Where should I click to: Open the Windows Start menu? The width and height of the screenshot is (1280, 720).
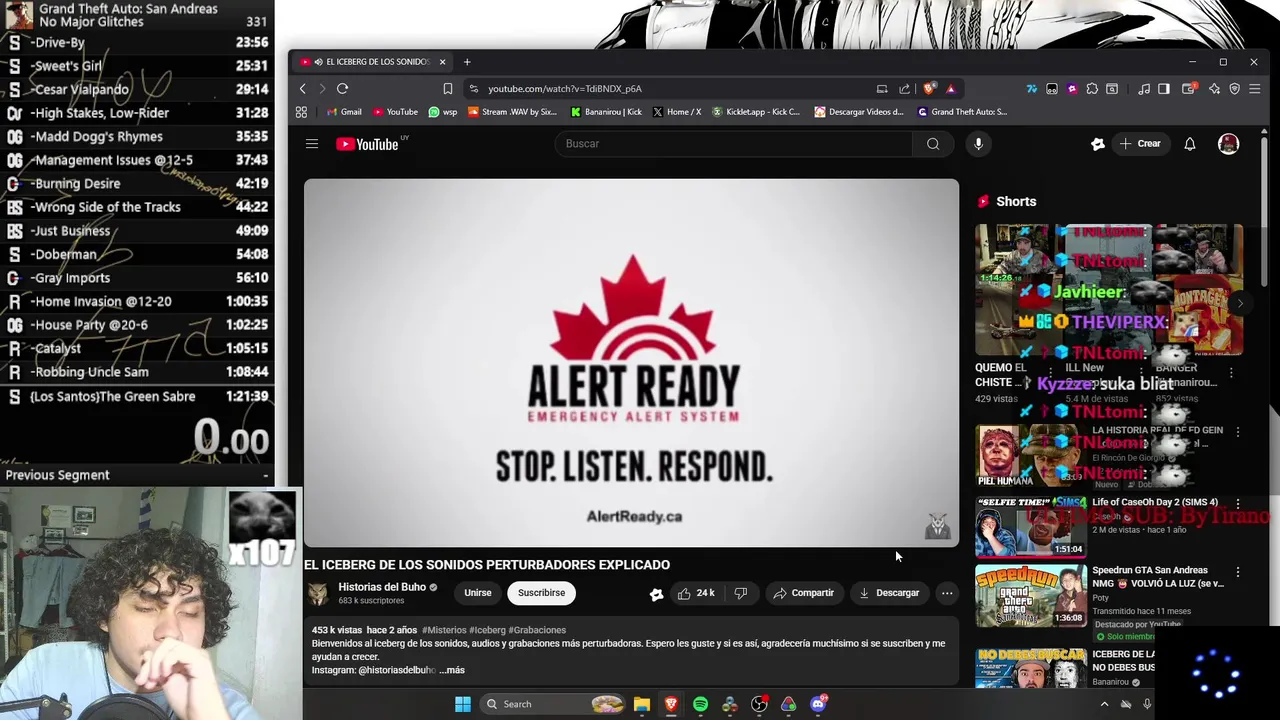[462, 704]
